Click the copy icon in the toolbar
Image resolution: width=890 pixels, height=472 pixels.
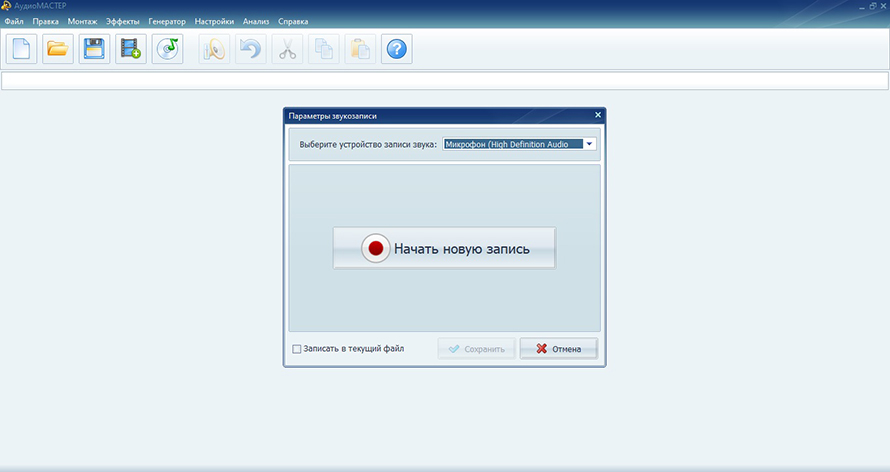pyautogui.click(x=323, y=49)
